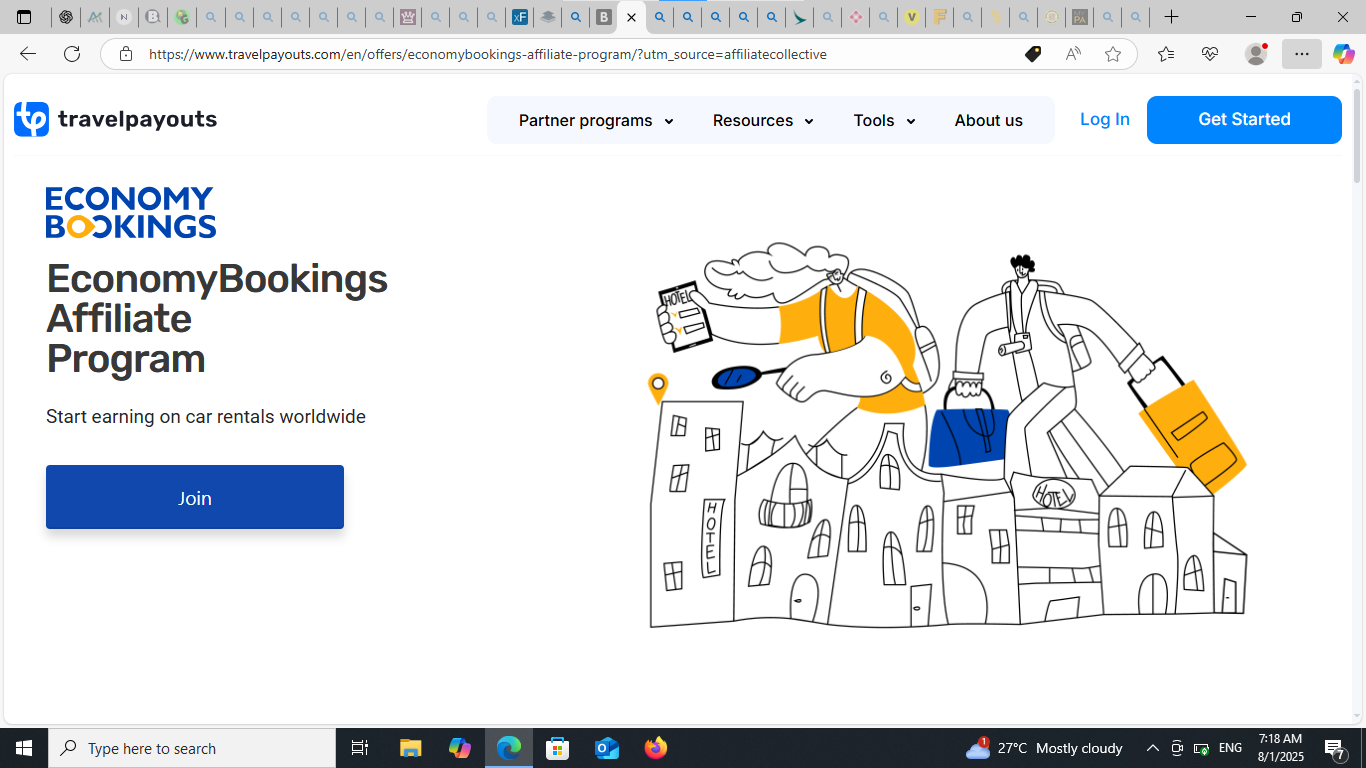Open the shopping price tag icon
Screen dimensions: 1366x768
click(x=1033, y=54)
